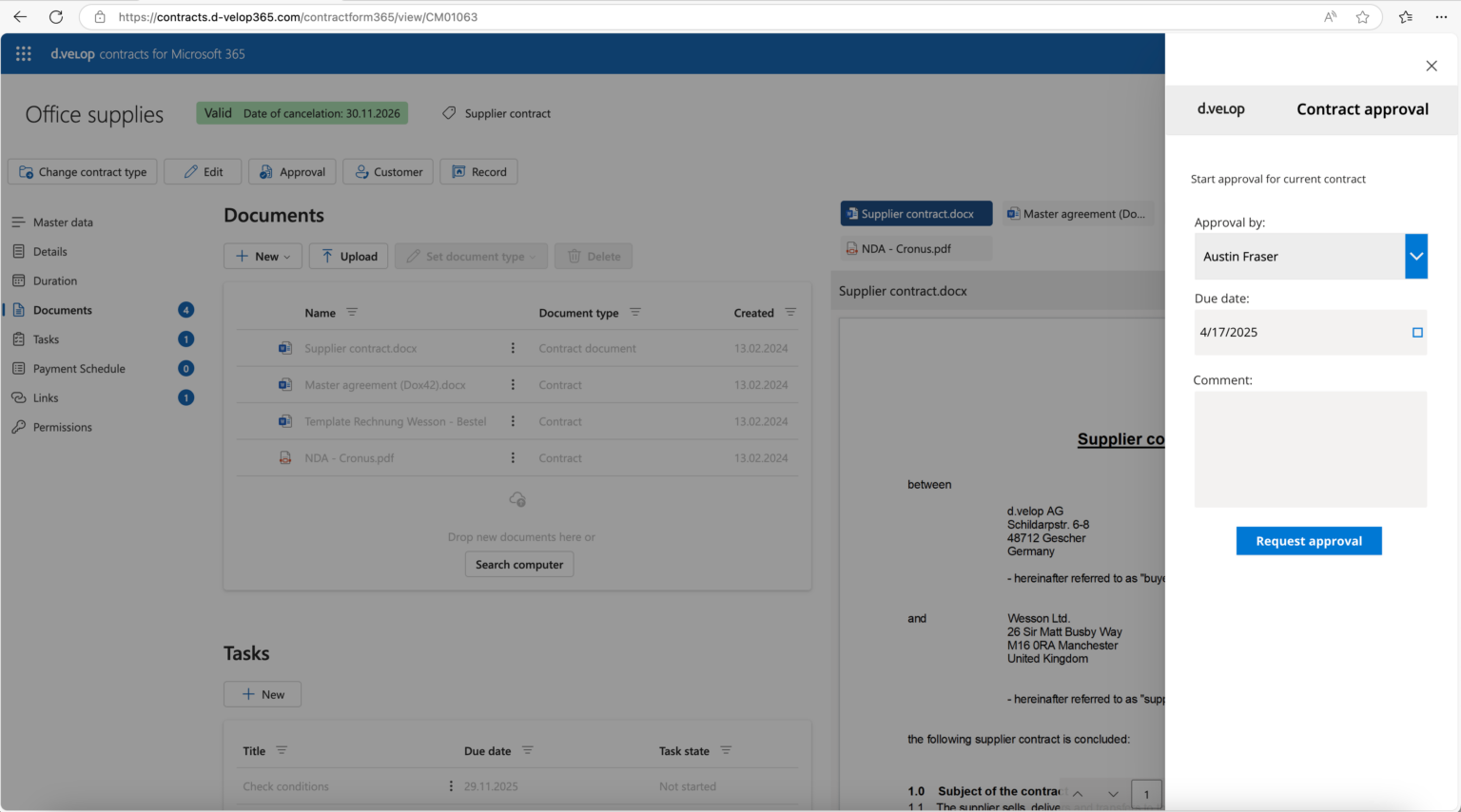Click the Supplier contract tag icon
Image resolution: width=1461 pixels, height=812 pixels.
448,112
